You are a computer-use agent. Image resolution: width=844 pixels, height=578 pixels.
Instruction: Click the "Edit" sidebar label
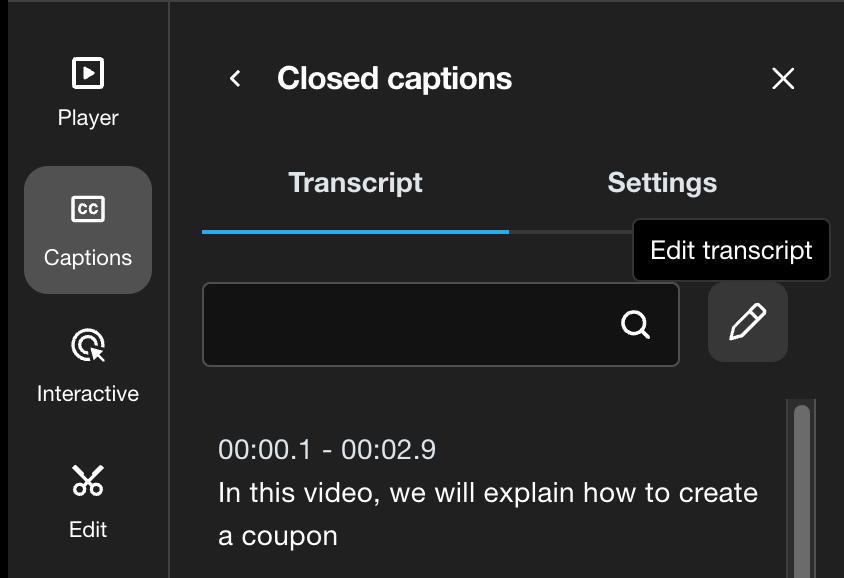click(x=88, y=530)
